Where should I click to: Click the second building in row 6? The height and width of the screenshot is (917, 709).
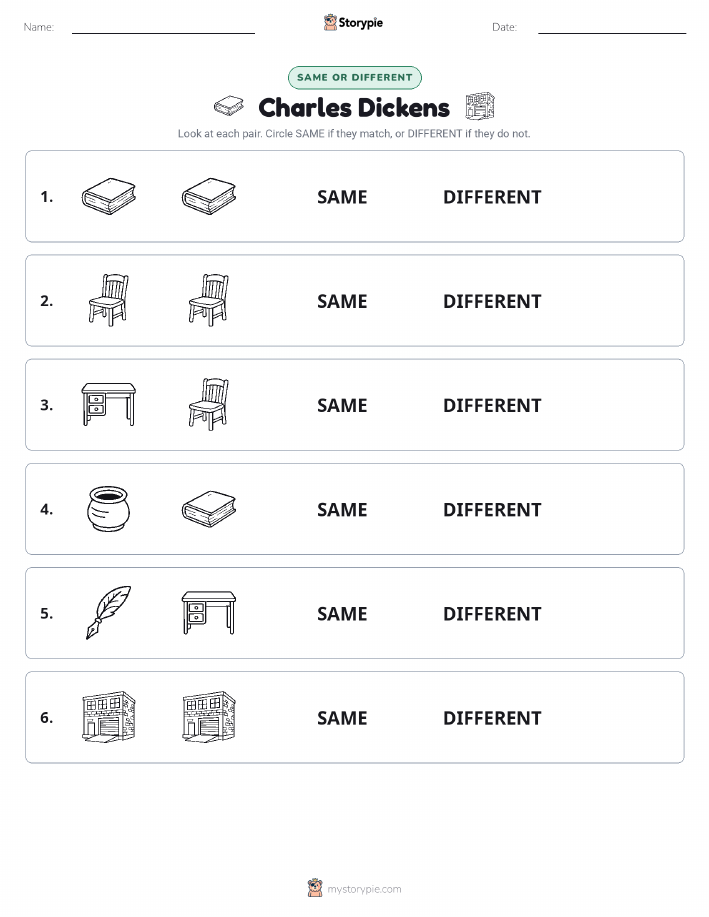pyautogui.click(x=209, y=717)
